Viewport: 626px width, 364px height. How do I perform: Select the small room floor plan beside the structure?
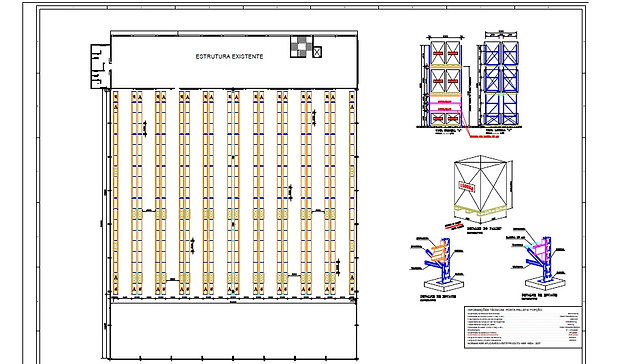click(100, 66)
